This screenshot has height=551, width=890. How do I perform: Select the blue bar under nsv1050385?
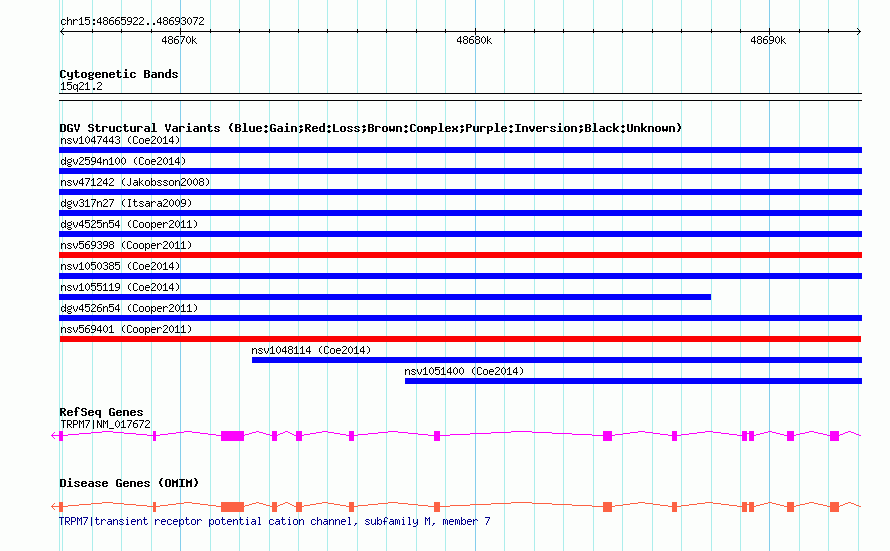(x=460, y=276)
